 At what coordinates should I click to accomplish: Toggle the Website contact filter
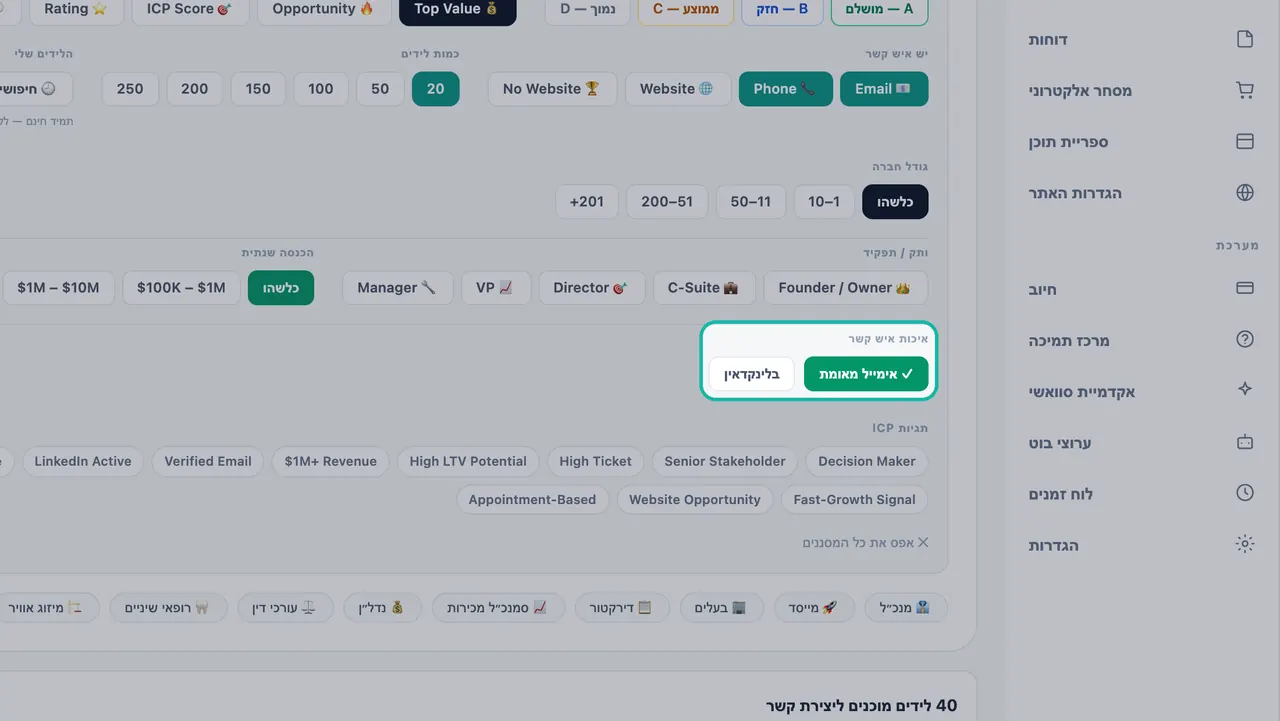tap(677, 88)
